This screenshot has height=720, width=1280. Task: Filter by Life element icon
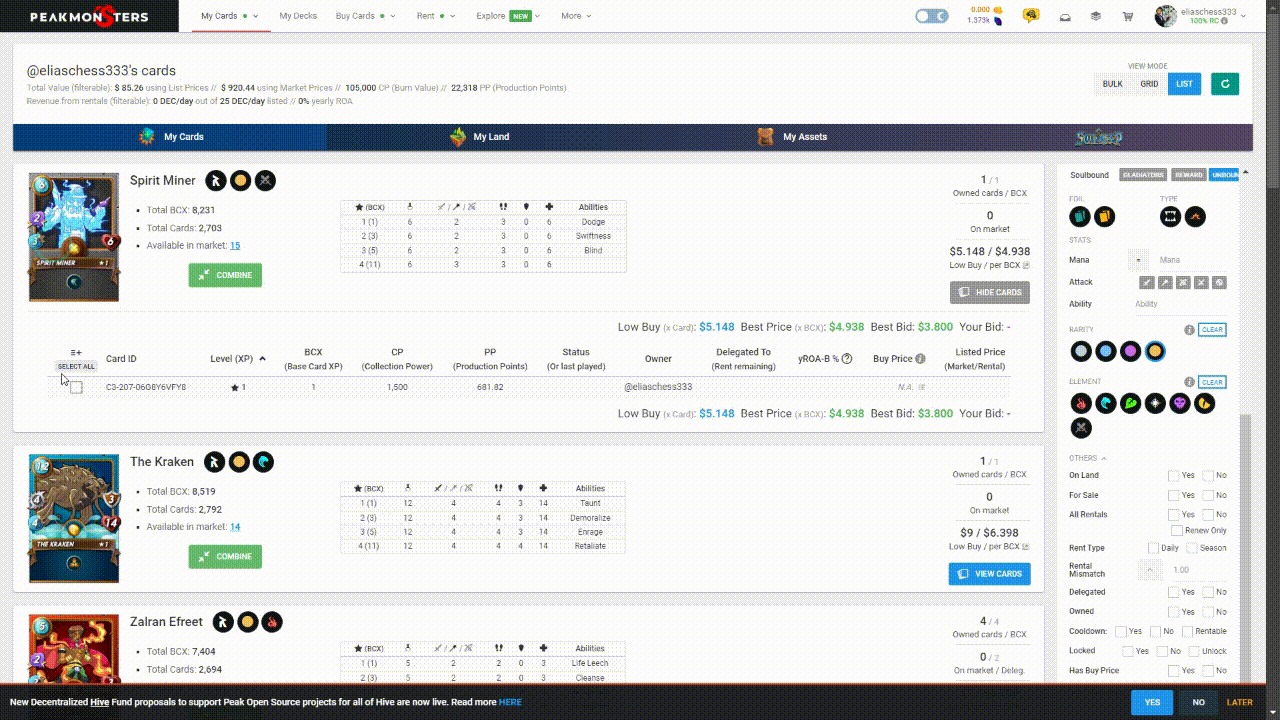(1155, 403)
